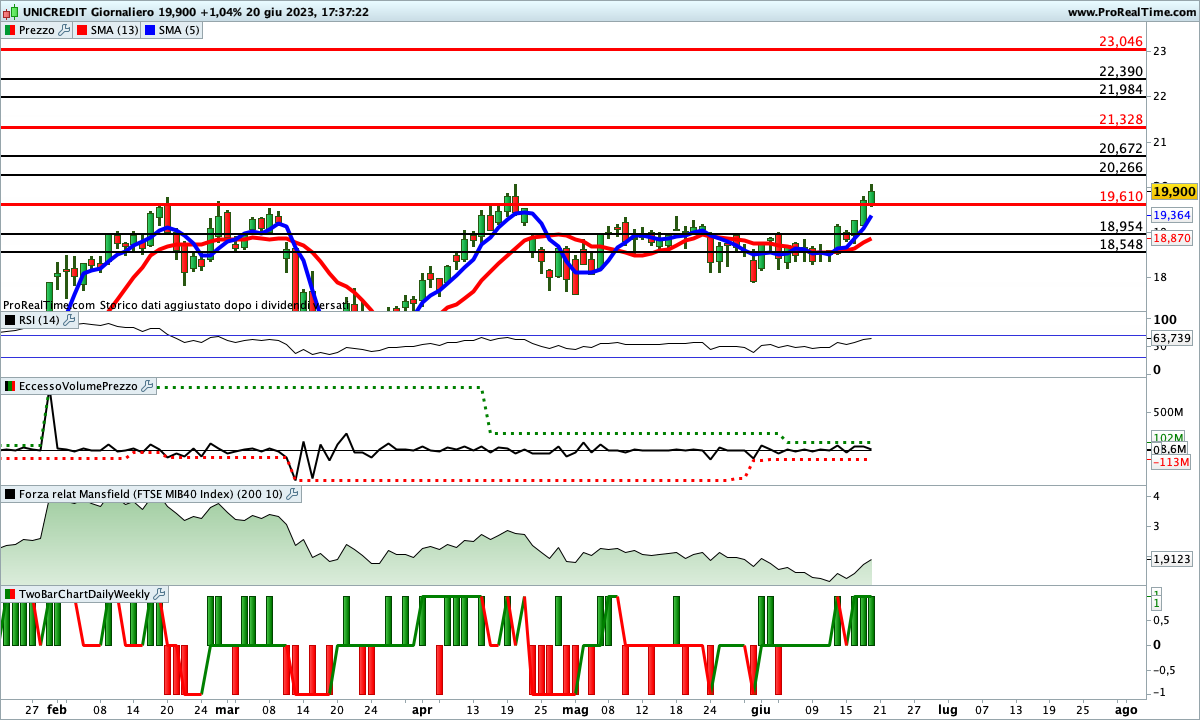The height and width of the screenshot is (720, 1200).
Task: Click the Prezzo candle color swatch
Action: 10,30
